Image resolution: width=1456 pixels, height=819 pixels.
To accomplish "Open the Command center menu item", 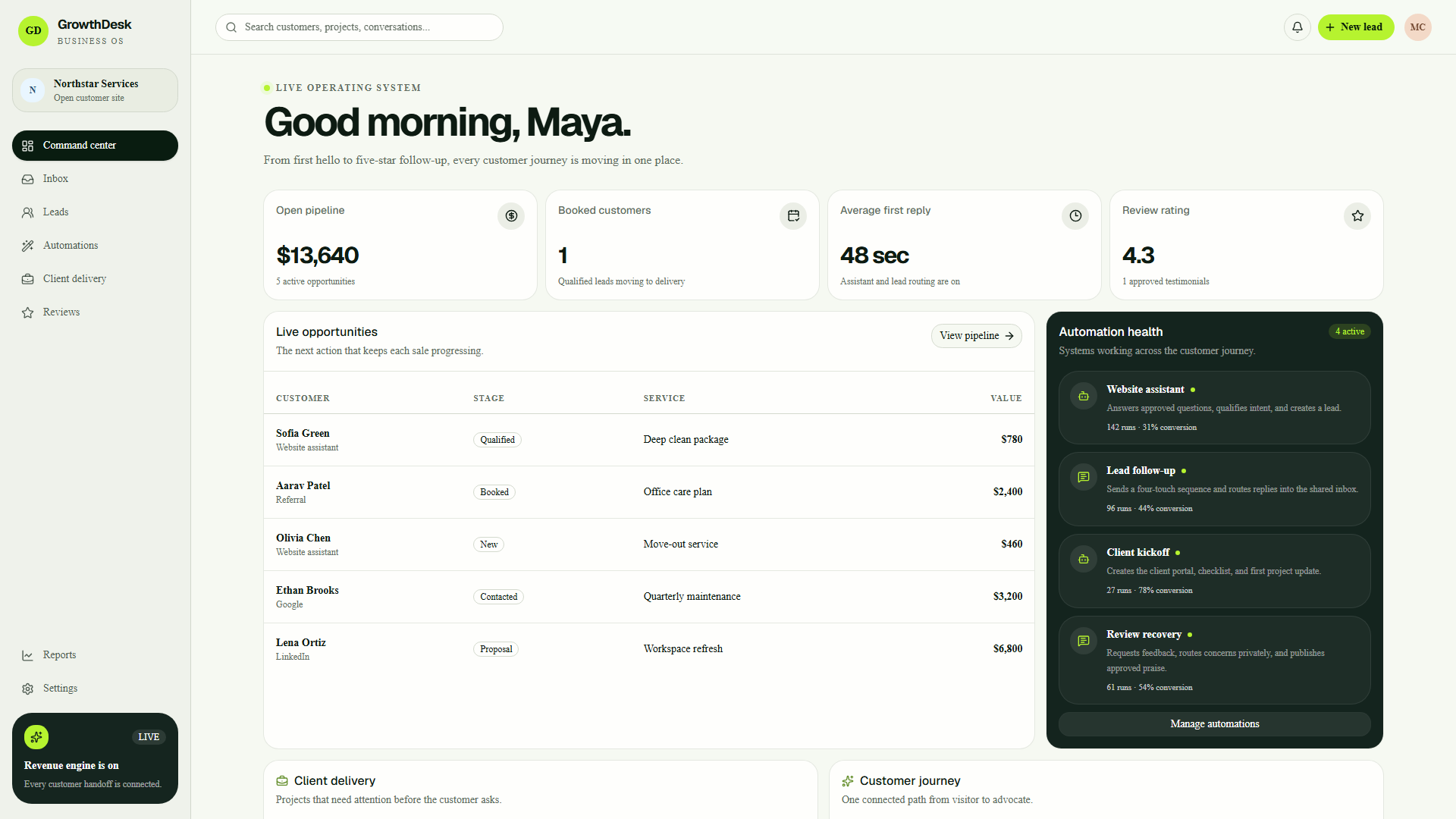I will (95, 146).
